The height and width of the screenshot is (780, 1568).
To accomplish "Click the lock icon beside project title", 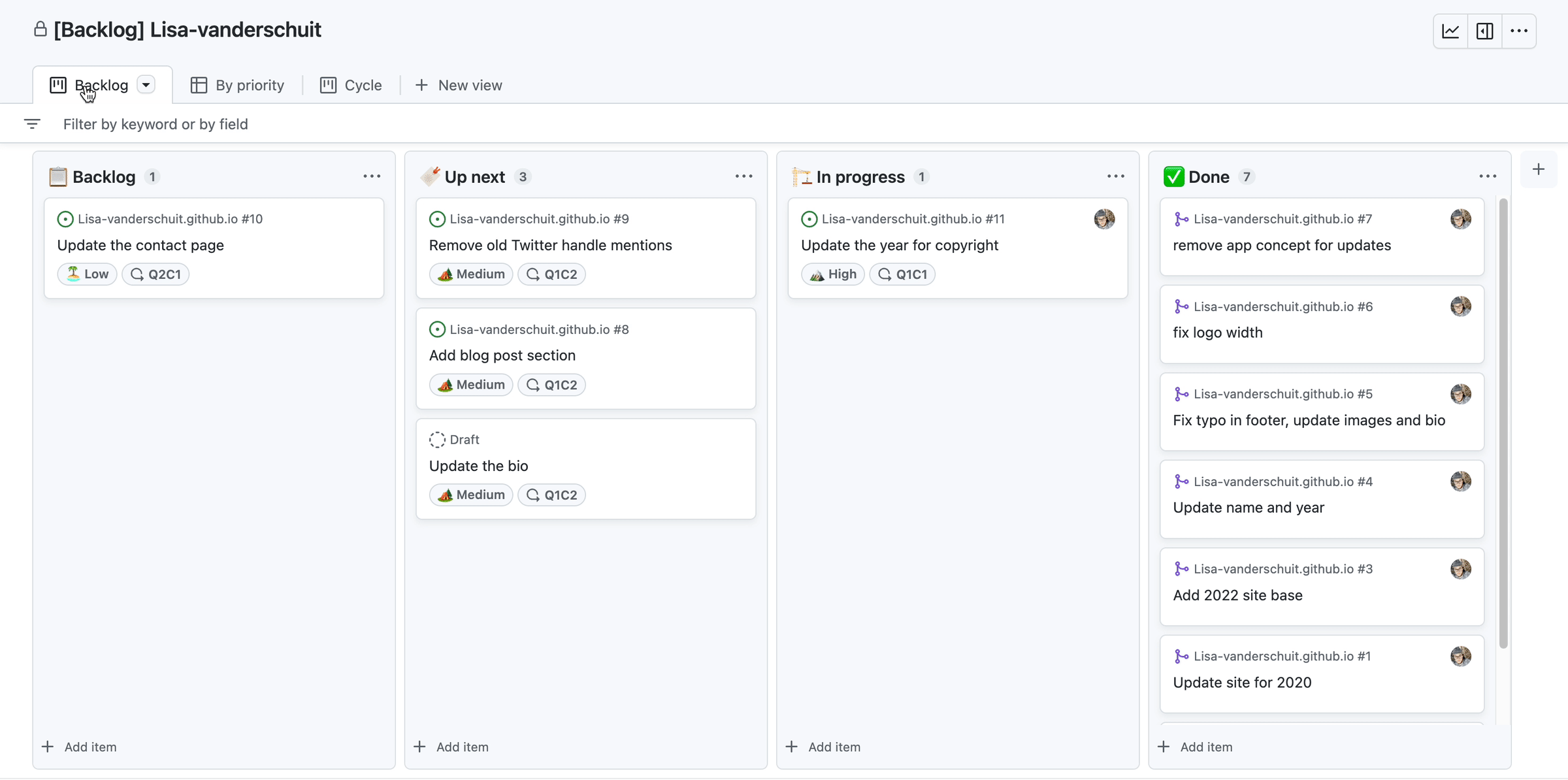I will (41, 29).
